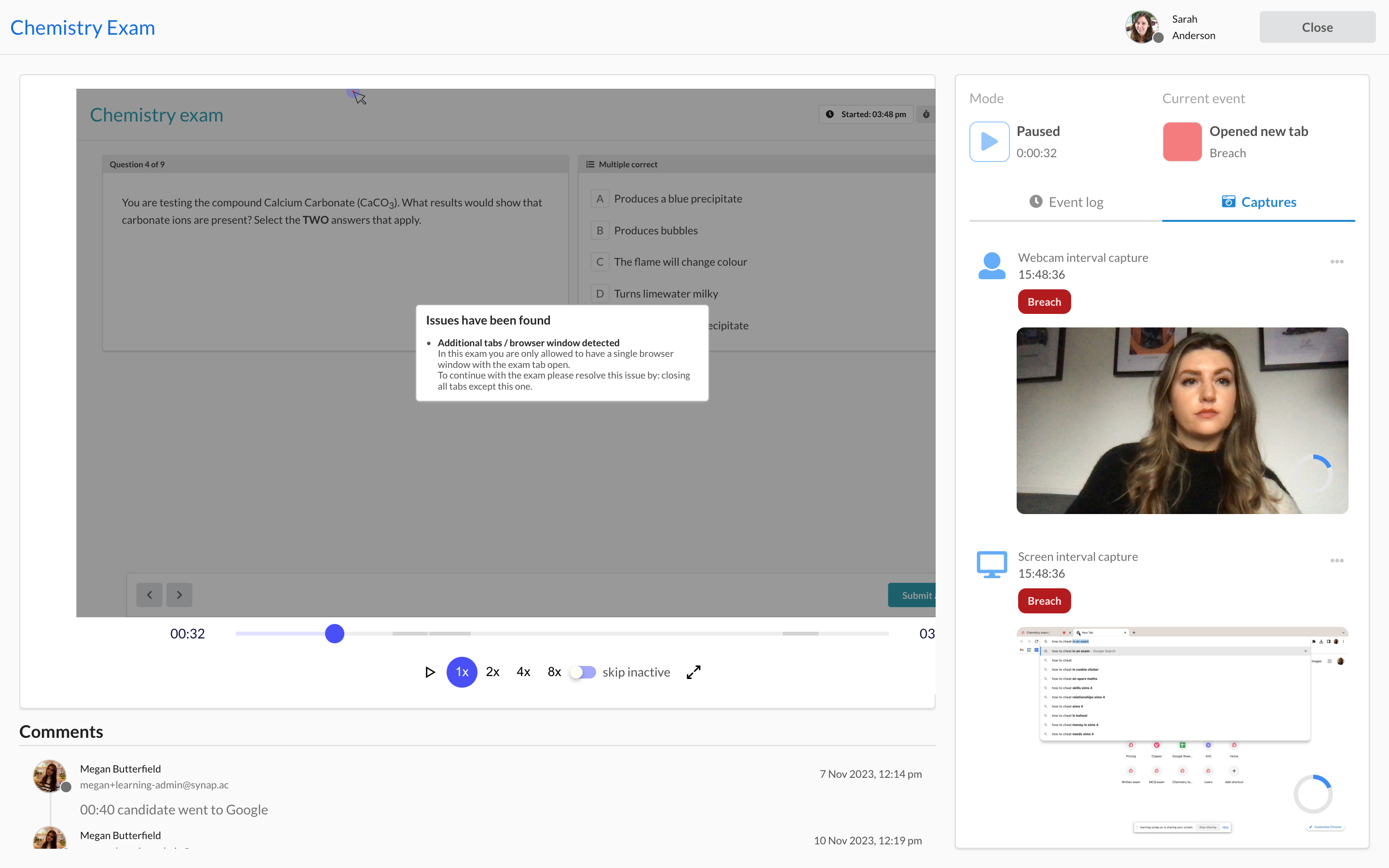Click the playback timeline slider handle
The height and width of the screenshot is (868, 1389).
335,633
